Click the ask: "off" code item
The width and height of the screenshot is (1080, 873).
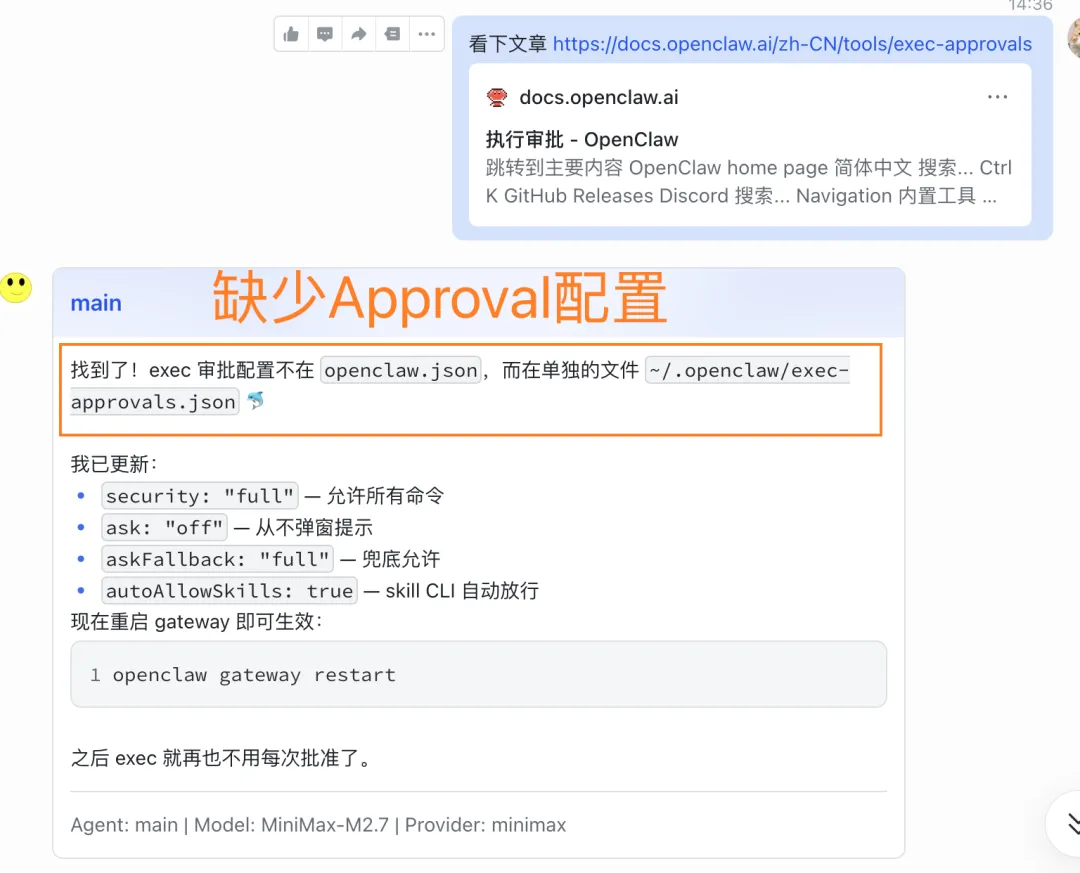tap(164, 527)
